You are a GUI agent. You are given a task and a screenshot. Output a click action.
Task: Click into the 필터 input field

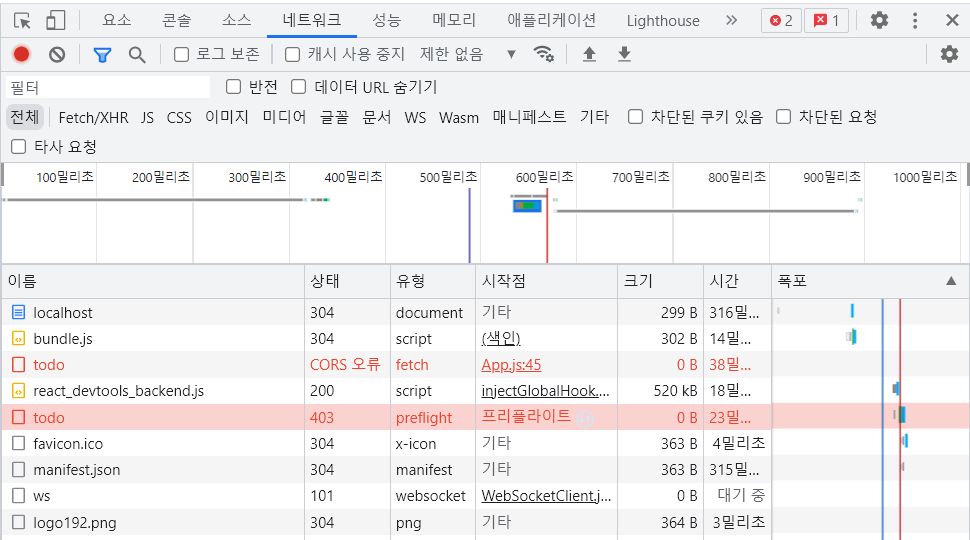(108, 87)
